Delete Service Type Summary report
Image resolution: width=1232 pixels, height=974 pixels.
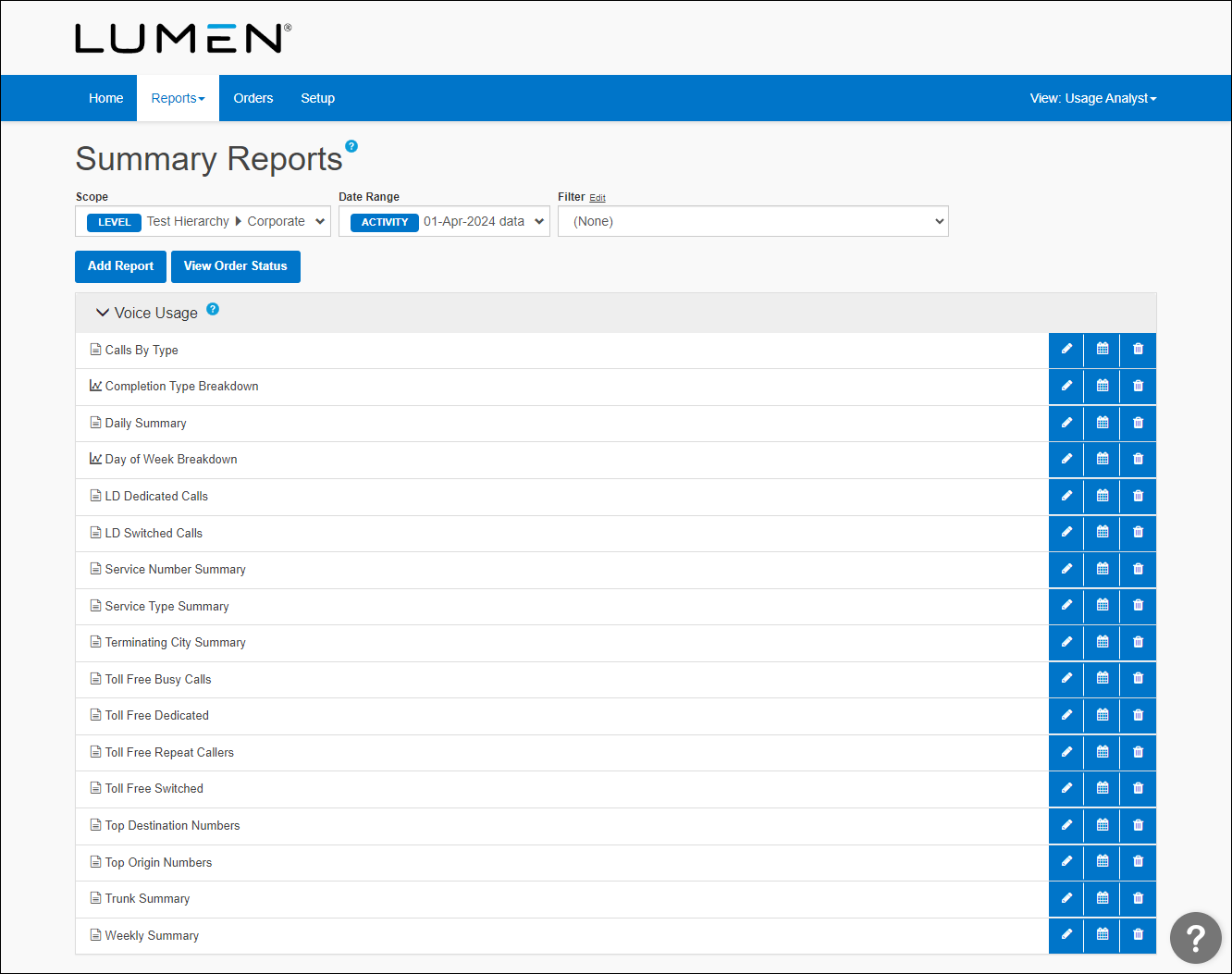pos(1139,606)
